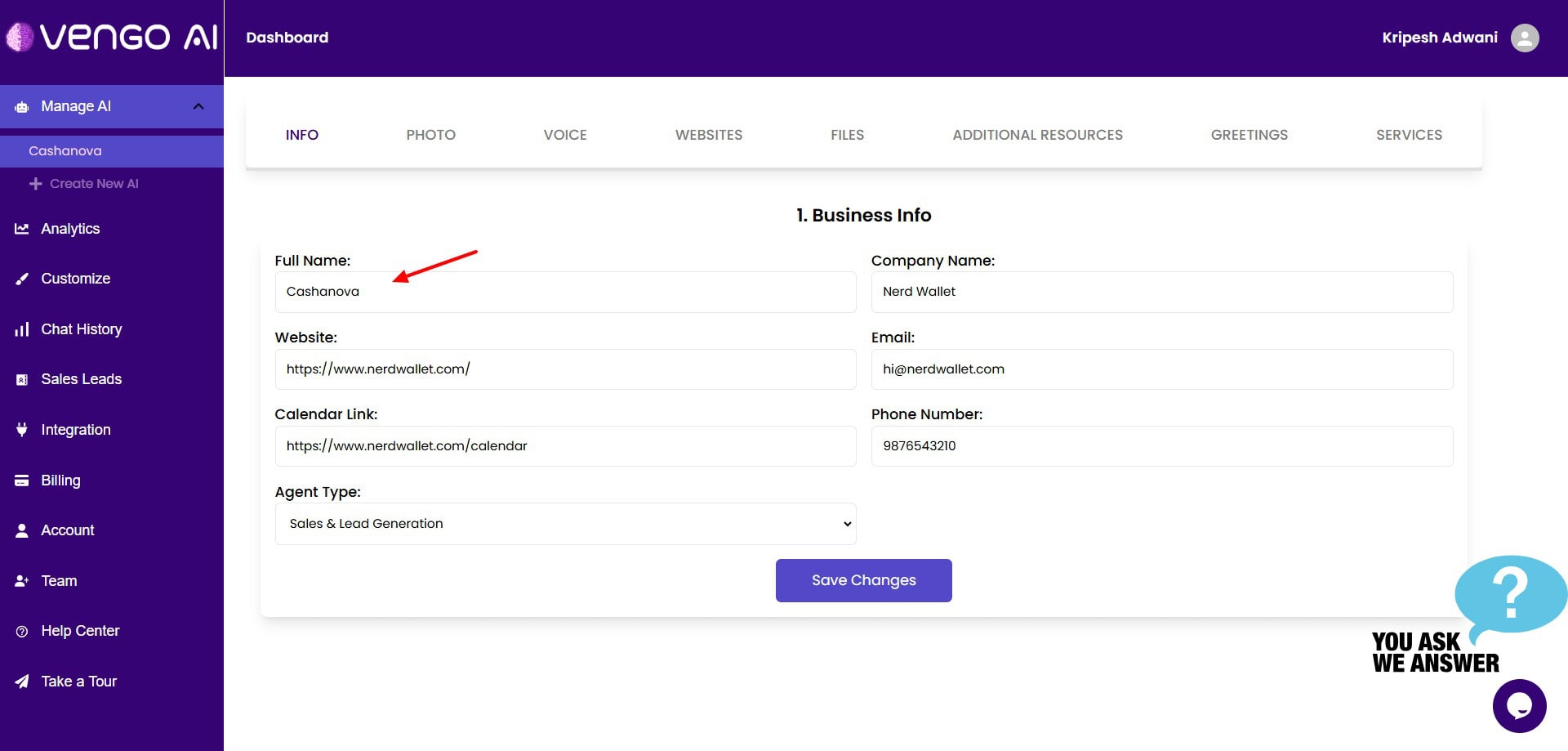Select Cashanova under Manage AI

click(65, 151)
